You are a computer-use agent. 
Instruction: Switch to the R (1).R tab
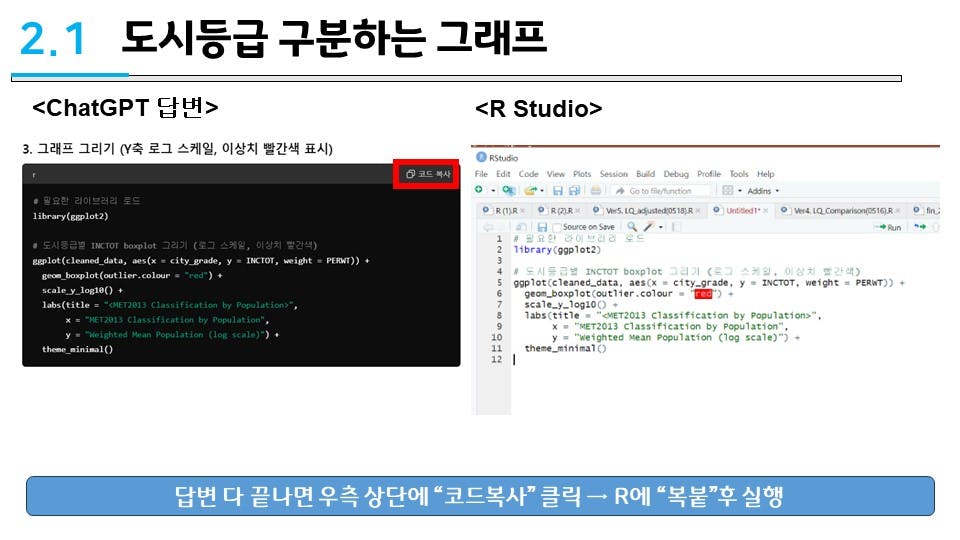(x=506, y=211)
